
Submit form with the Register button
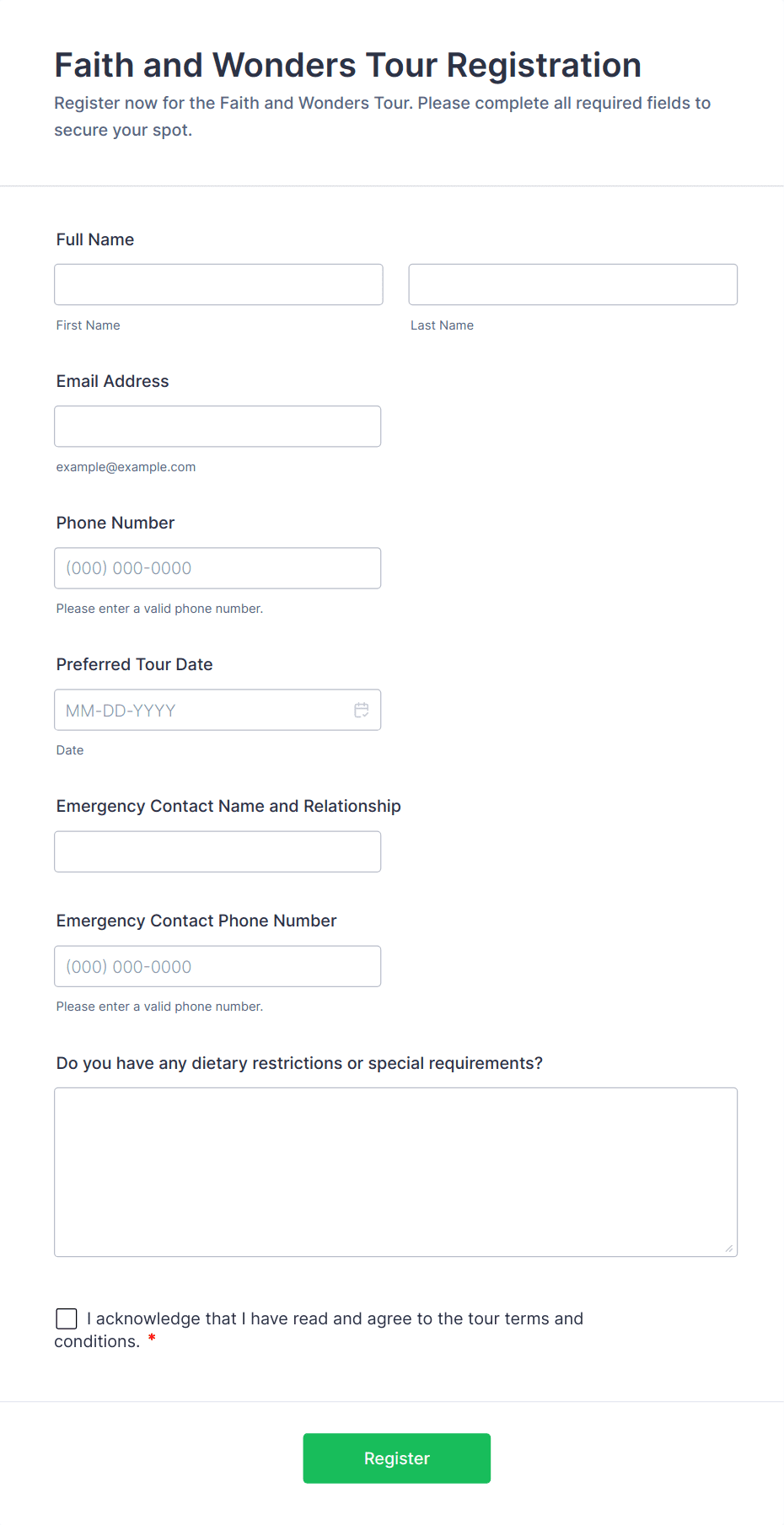397,1458
